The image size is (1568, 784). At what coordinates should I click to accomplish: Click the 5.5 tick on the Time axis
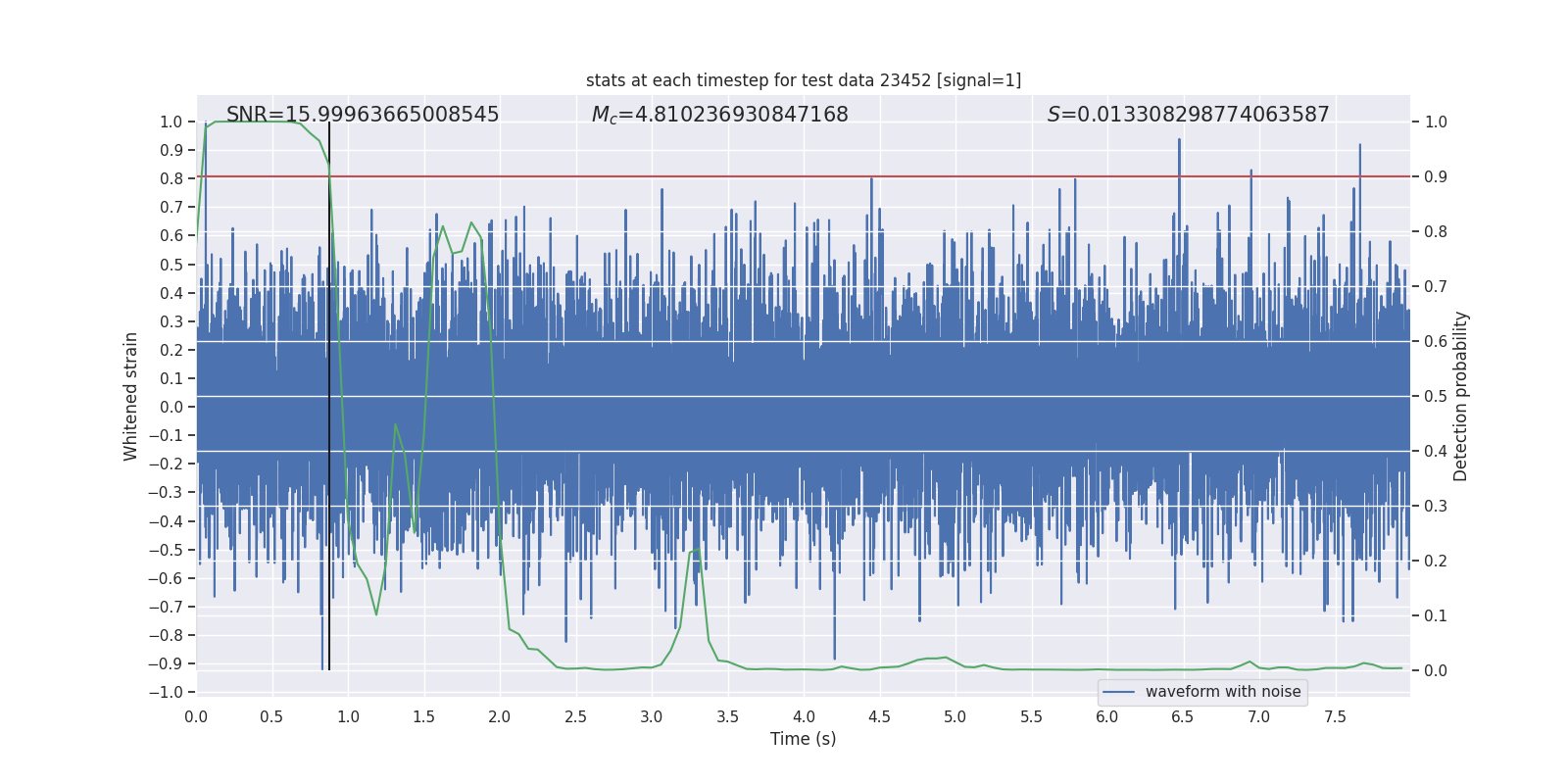coord(1032,716)
